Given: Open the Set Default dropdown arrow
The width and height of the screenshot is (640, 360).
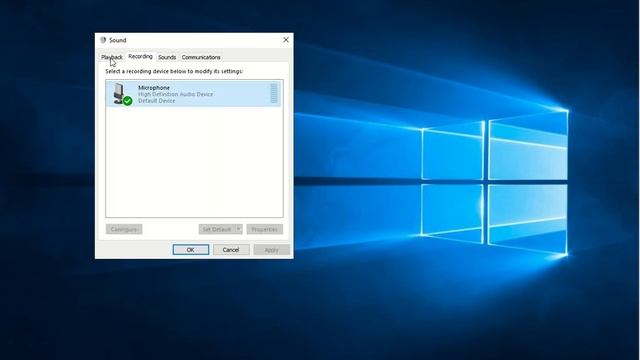Looking at the screenshot, I should click(239, 229).
